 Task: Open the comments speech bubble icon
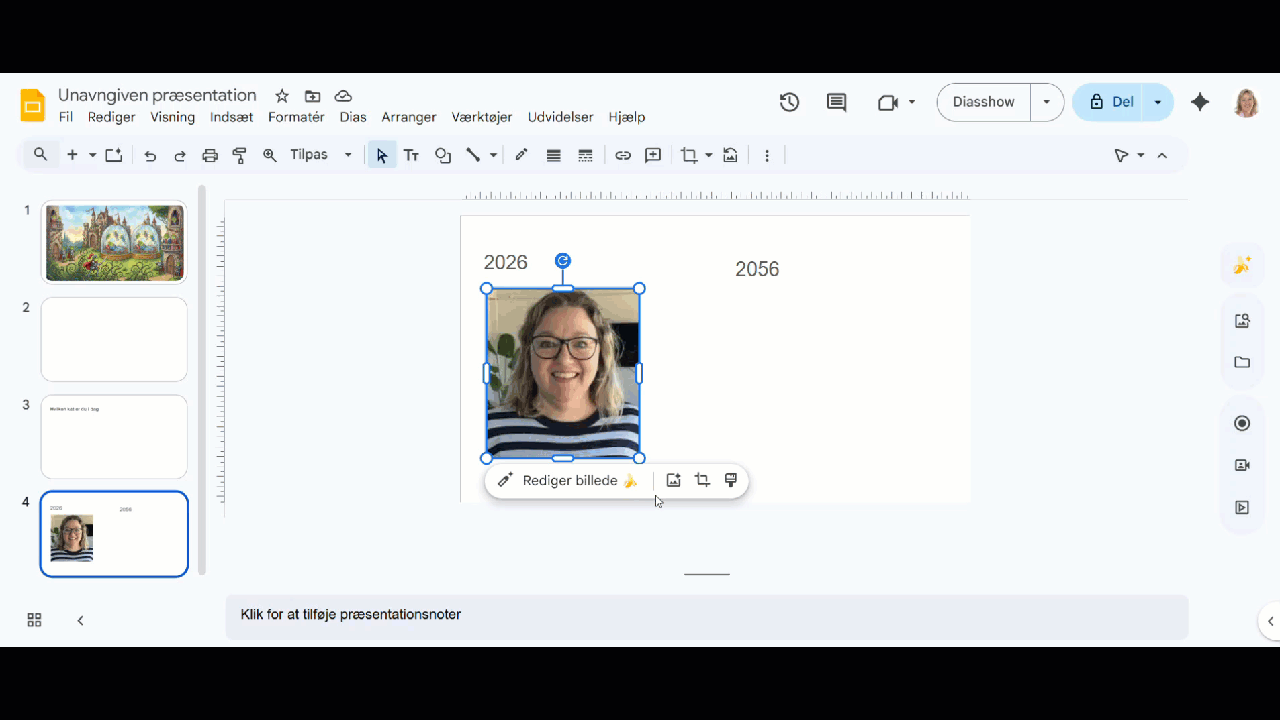click(836, 102)
